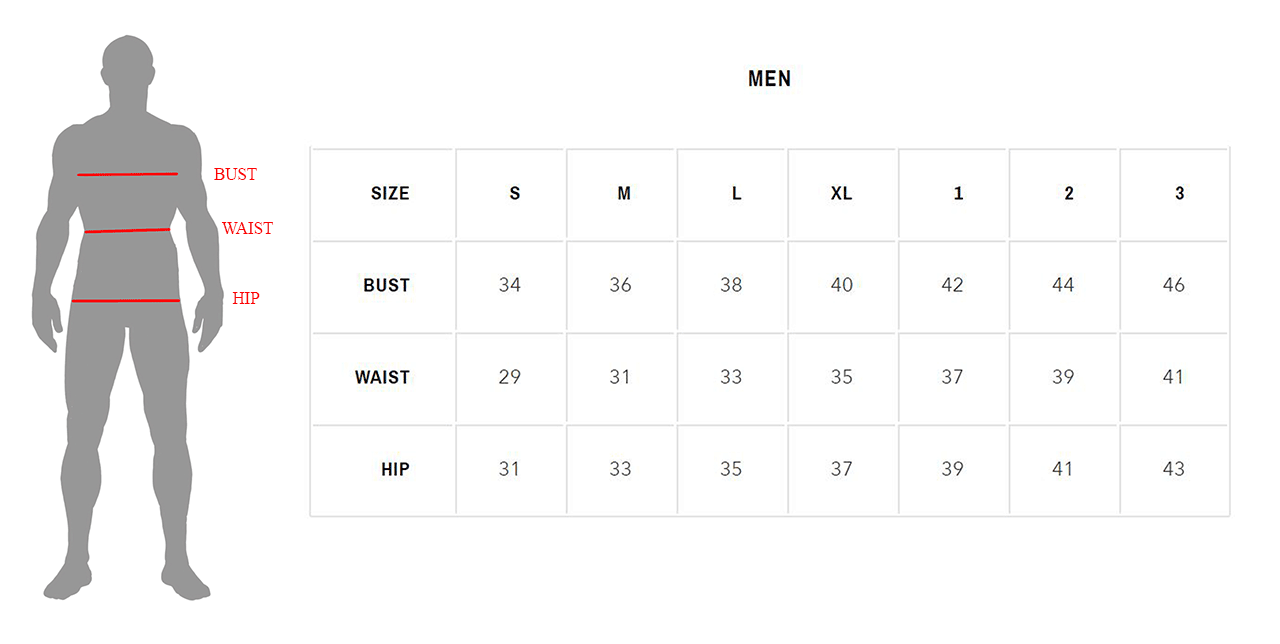Click the HIP row label in the table

point(395,469)
